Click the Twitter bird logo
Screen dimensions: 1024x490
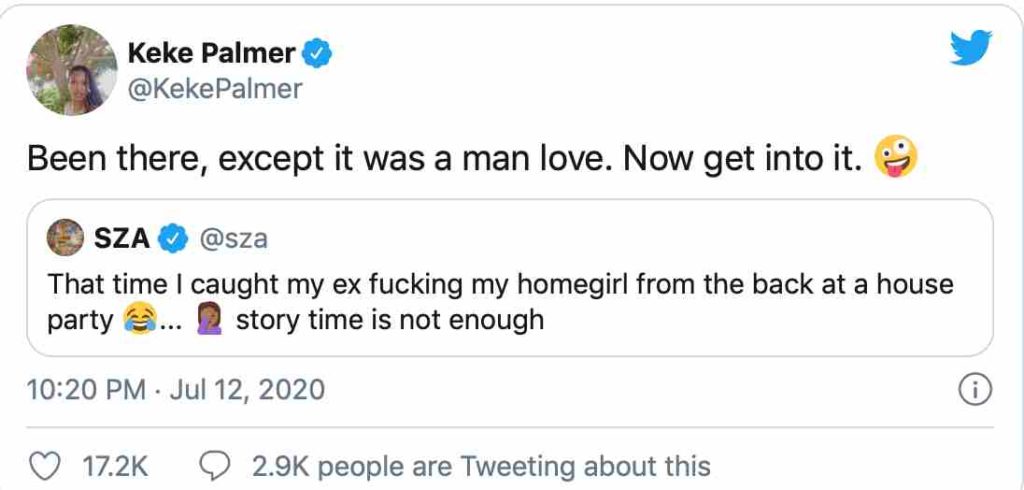pyautogui.click(x=970, y=50)
